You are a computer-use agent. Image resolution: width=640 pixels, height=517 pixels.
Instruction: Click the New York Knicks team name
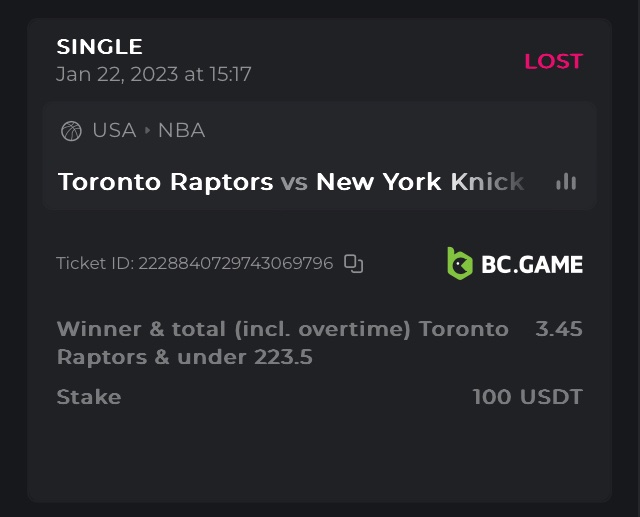coord(420,182)
